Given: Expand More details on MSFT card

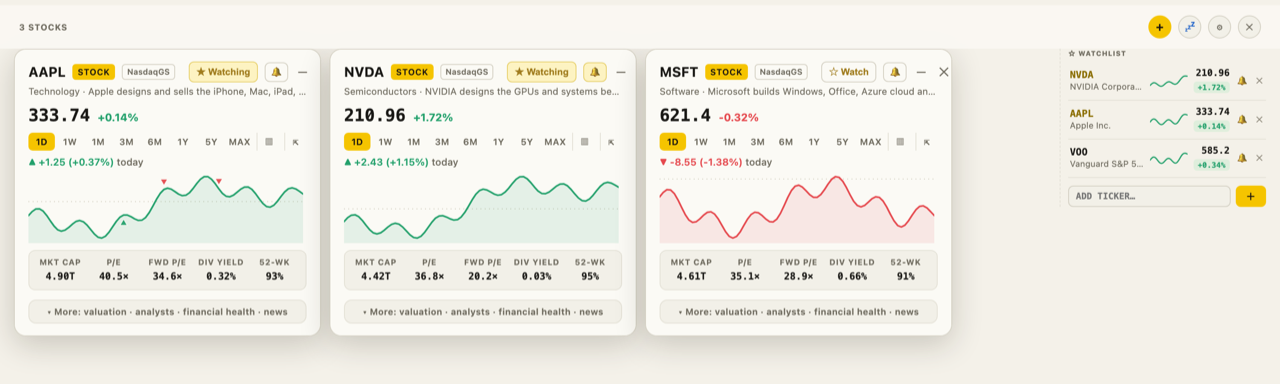Looking at the screenshot, I should (x=798, y=312).
